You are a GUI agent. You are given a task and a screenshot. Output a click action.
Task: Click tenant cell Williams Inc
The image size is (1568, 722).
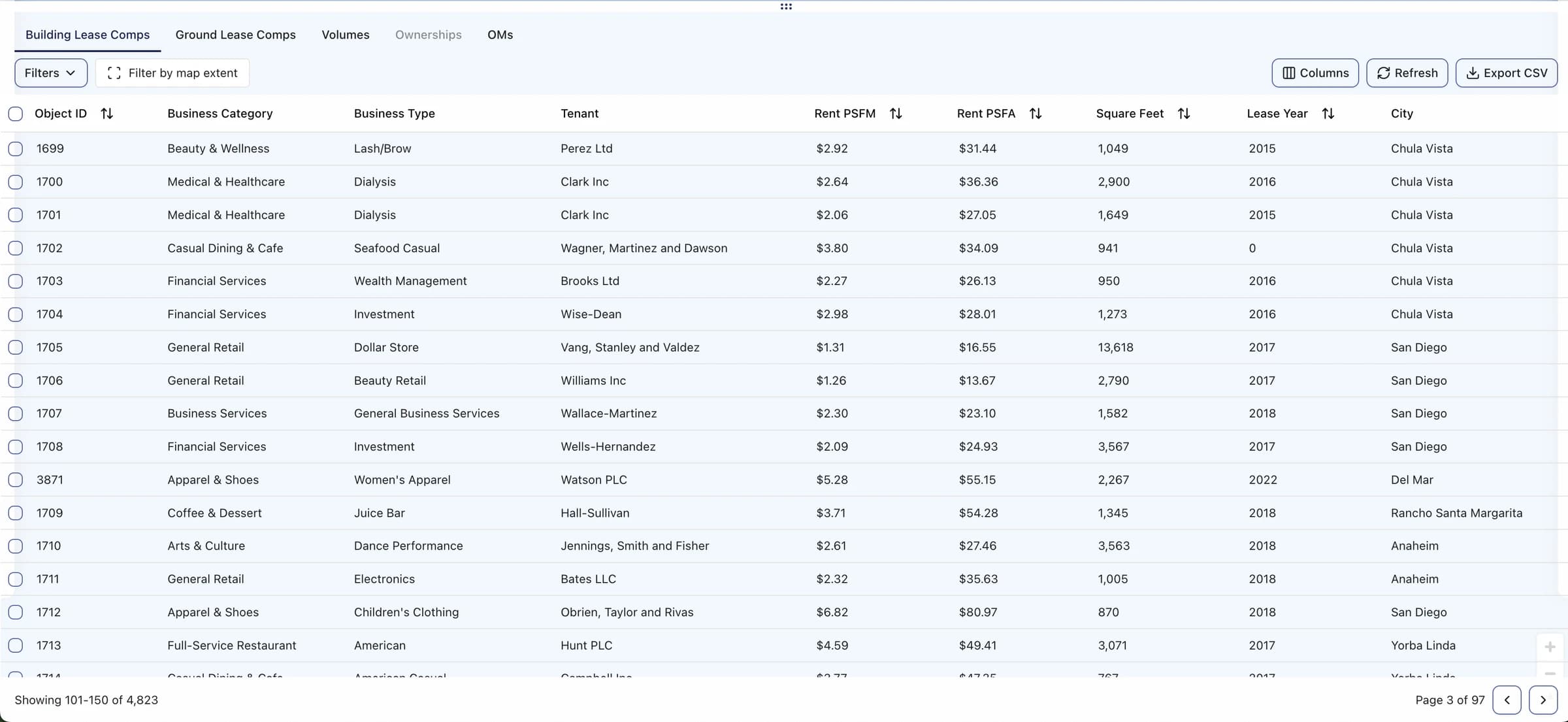click(593, 381)
